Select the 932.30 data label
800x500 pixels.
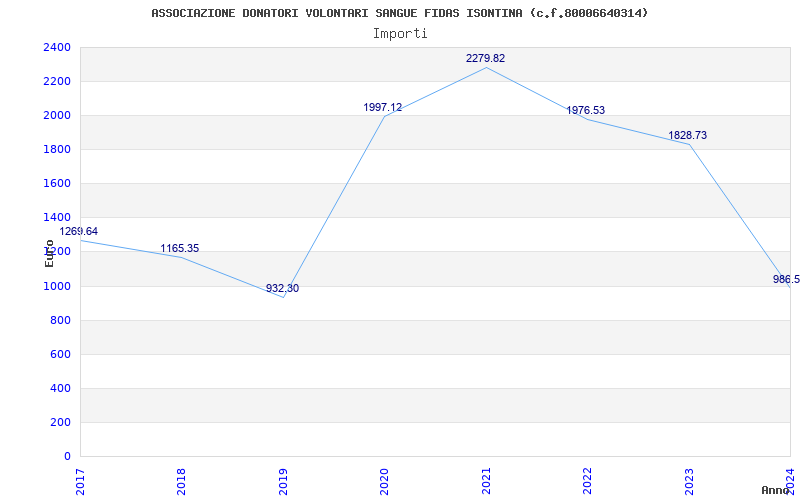(282, 288)
